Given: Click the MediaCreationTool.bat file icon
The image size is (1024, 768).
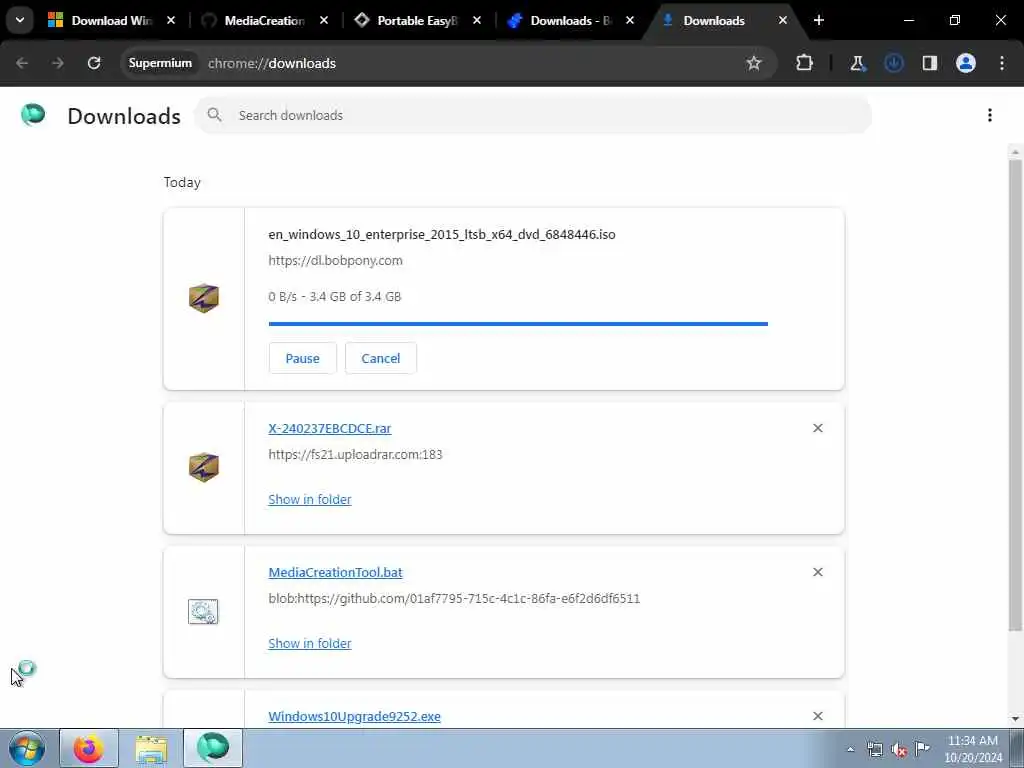Looking at the screenshot, I should tap(203, 612).
